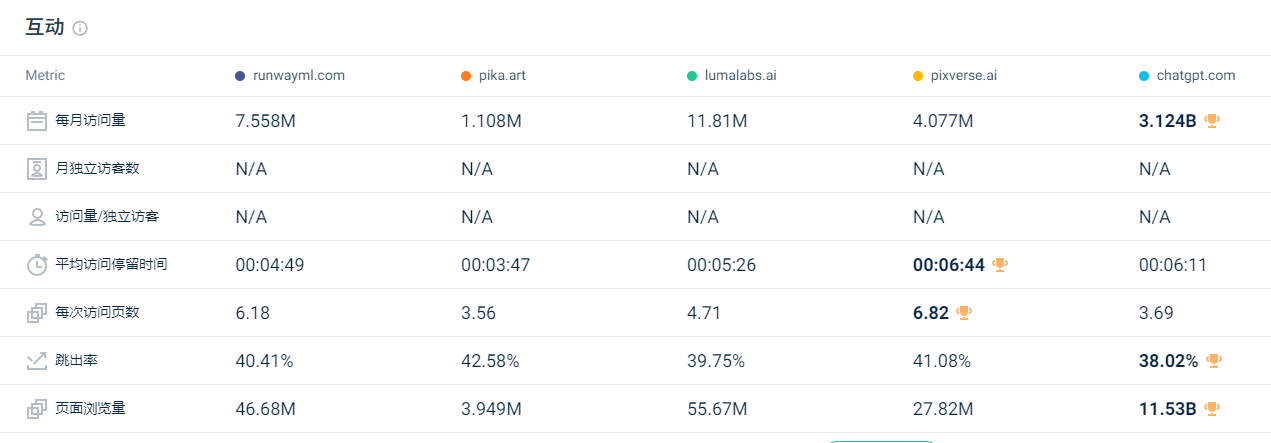
Task: Select the 平均访问停留时间 row label
Action: (111, 264)
